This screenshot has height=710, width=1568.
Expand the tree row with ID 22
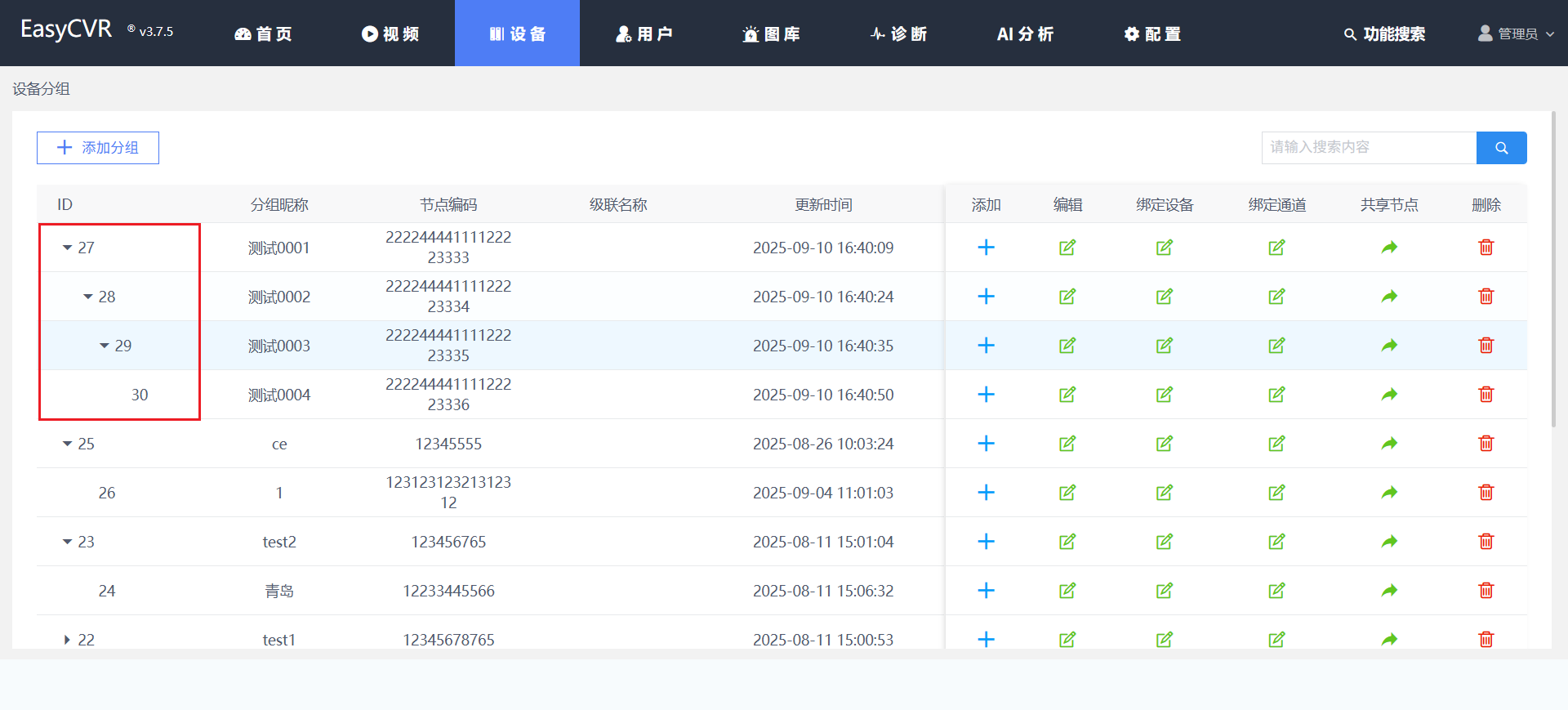click(x=68, y=640)
